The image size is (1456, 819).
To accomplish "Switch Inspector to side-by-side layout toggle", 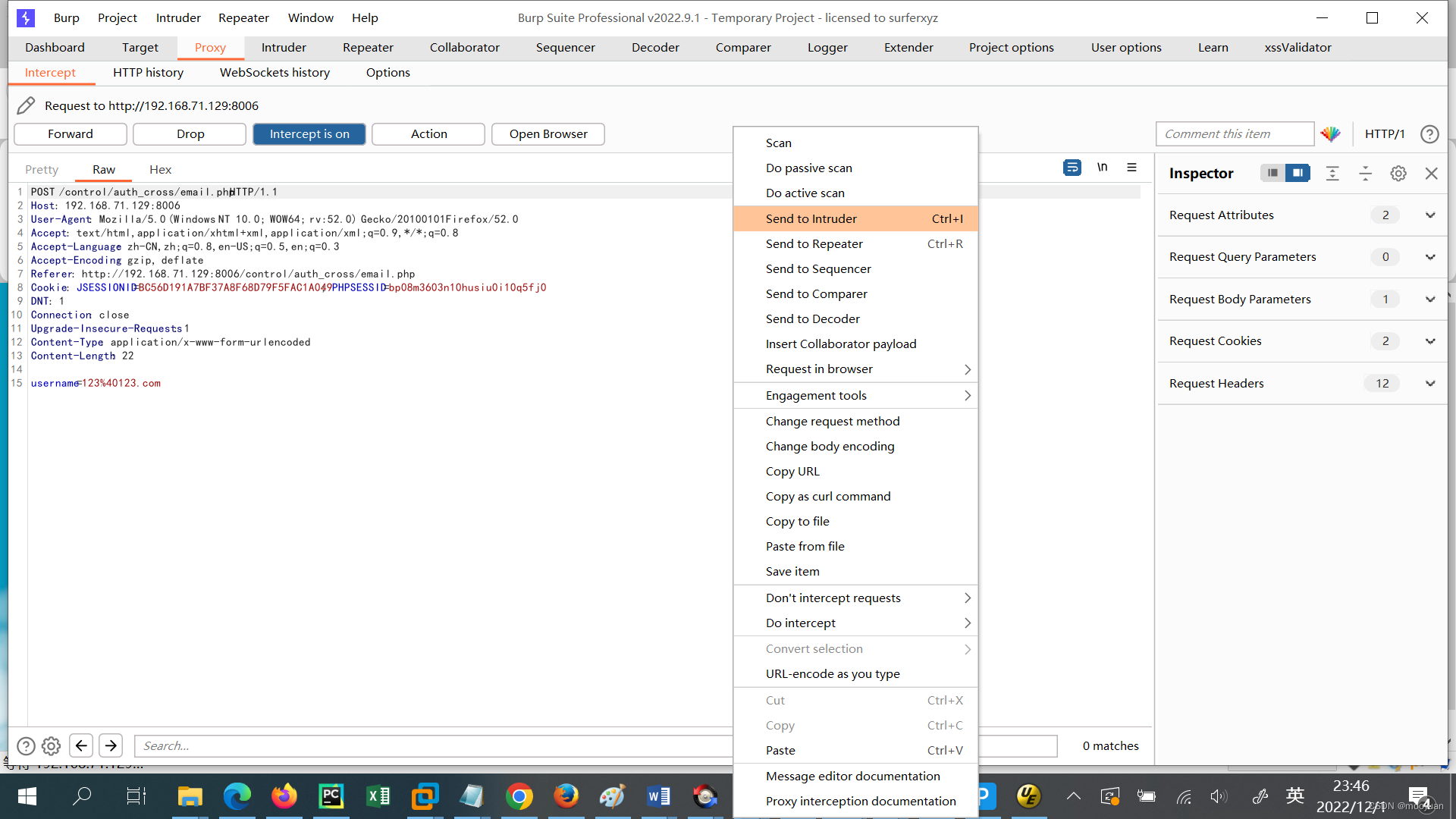I will click(1298, 173).
